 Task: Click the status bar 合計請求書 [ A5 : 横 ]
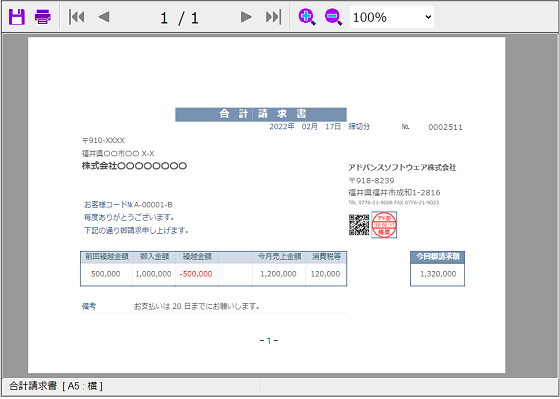coord(56,386)
